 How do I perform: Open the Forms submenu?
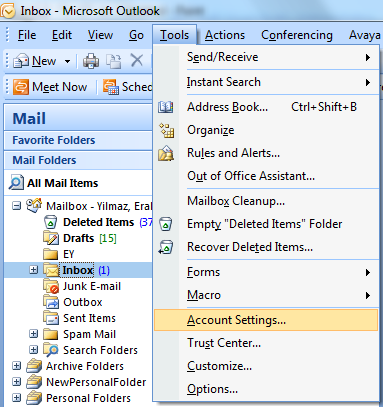pos(266,272)
